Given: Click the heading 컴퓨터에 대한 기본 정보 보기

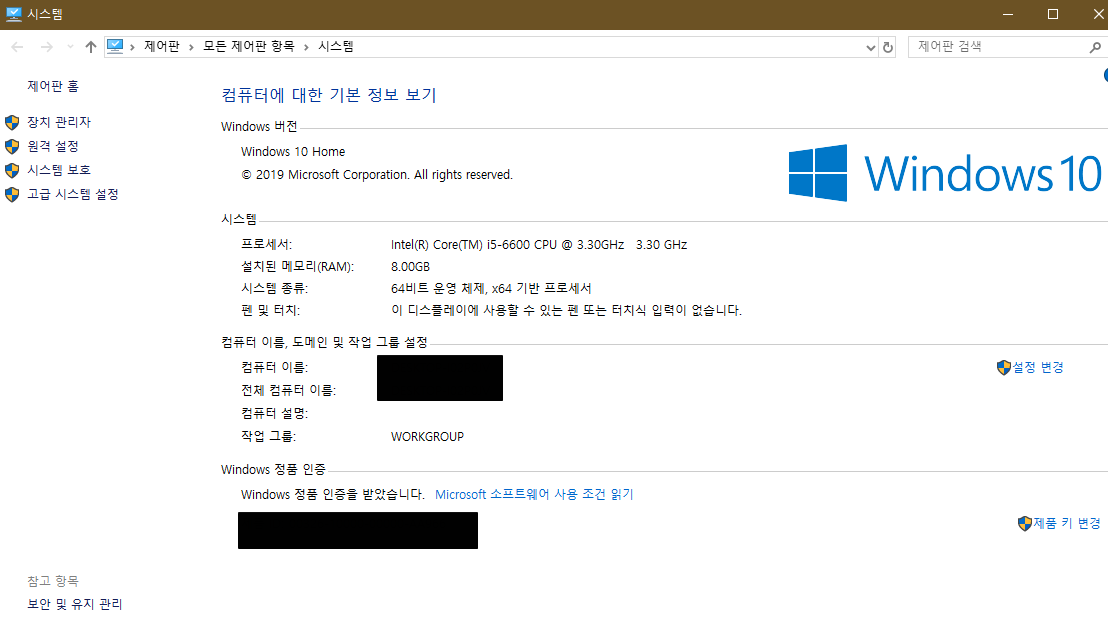Looking at the screenshot, I should point(329,95).
